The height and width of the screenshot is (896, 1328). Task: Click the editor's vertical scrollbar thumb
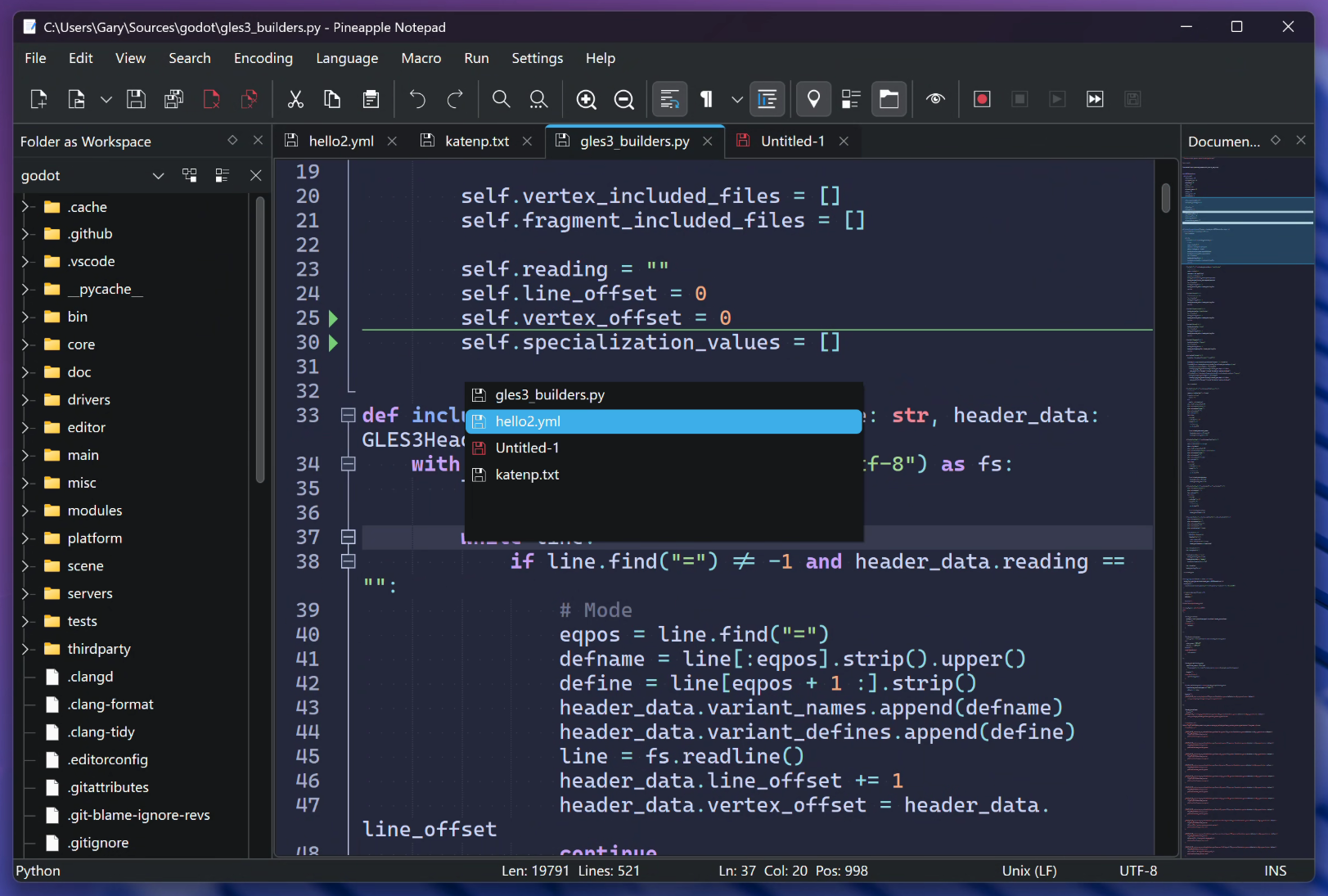pyautogui.click(x=1166, y=198)
